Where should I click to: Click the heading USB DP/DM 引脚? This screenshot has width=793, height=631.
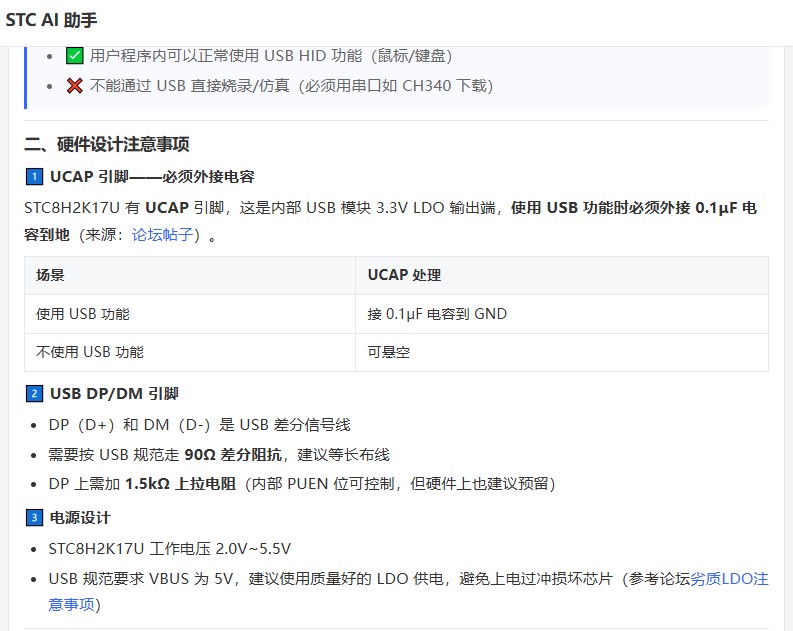click(114, 393)
